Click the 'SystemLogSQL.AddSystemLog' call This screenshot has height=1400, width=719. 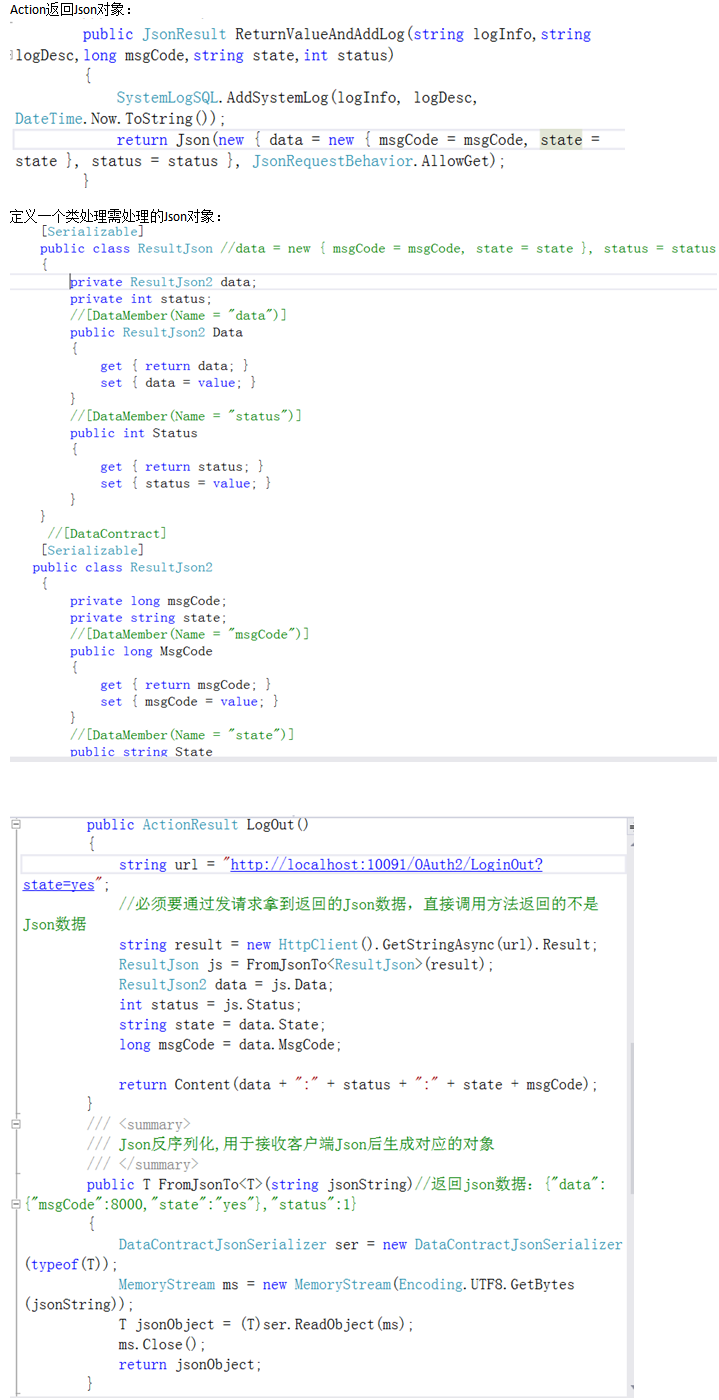(x=225, y=97)
